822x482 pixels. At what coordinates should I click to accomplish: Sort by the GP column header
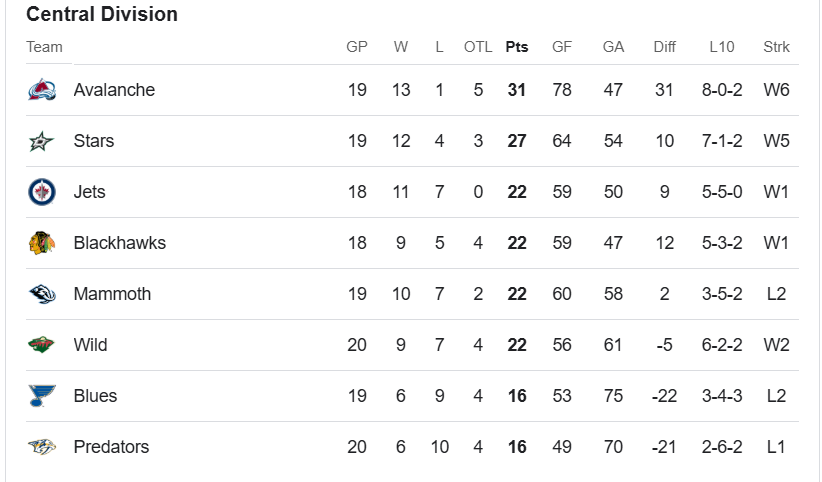pyautogui.click(x=357, y=47)
